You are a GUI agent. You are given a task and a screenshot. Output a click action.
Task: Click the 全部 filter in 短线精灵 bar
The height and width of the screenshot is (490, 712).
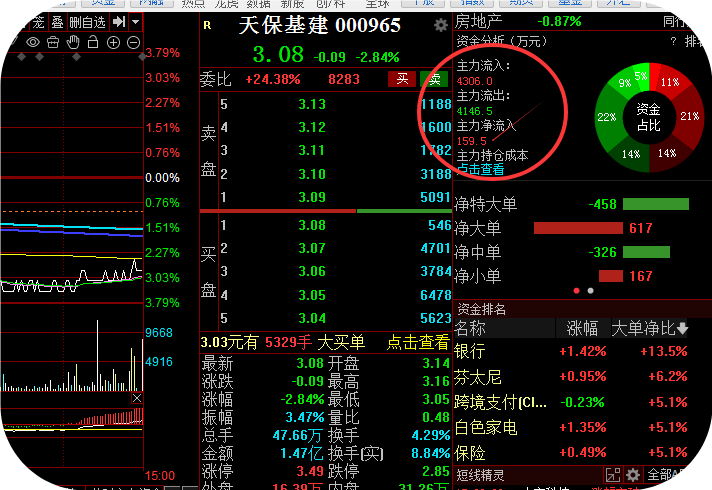(661, 475)
